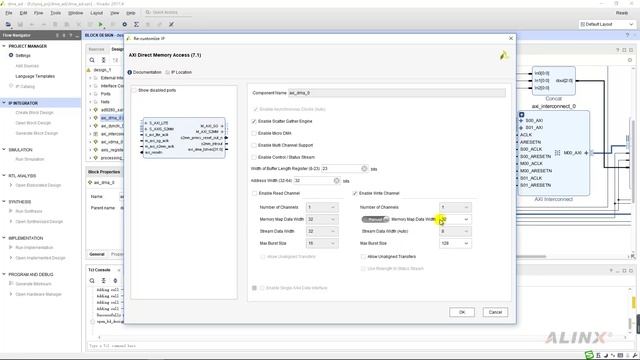Screen dimensions: 640x360
Task: Enable Multi Channel Support checkbox
Action: [254, 145]
